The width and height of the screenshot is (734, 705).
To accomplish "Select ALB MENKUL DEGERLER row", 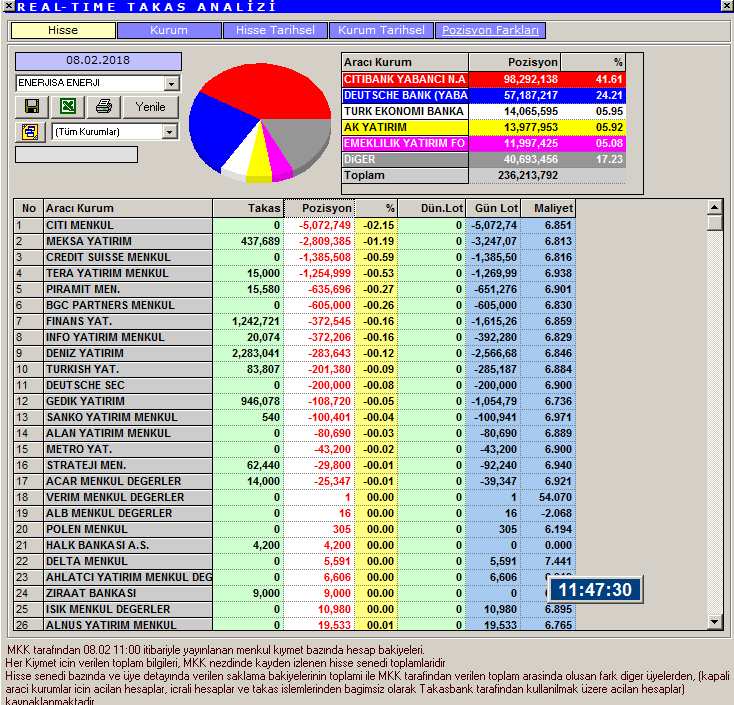I will pyautogui.click(x=295, y=513).
